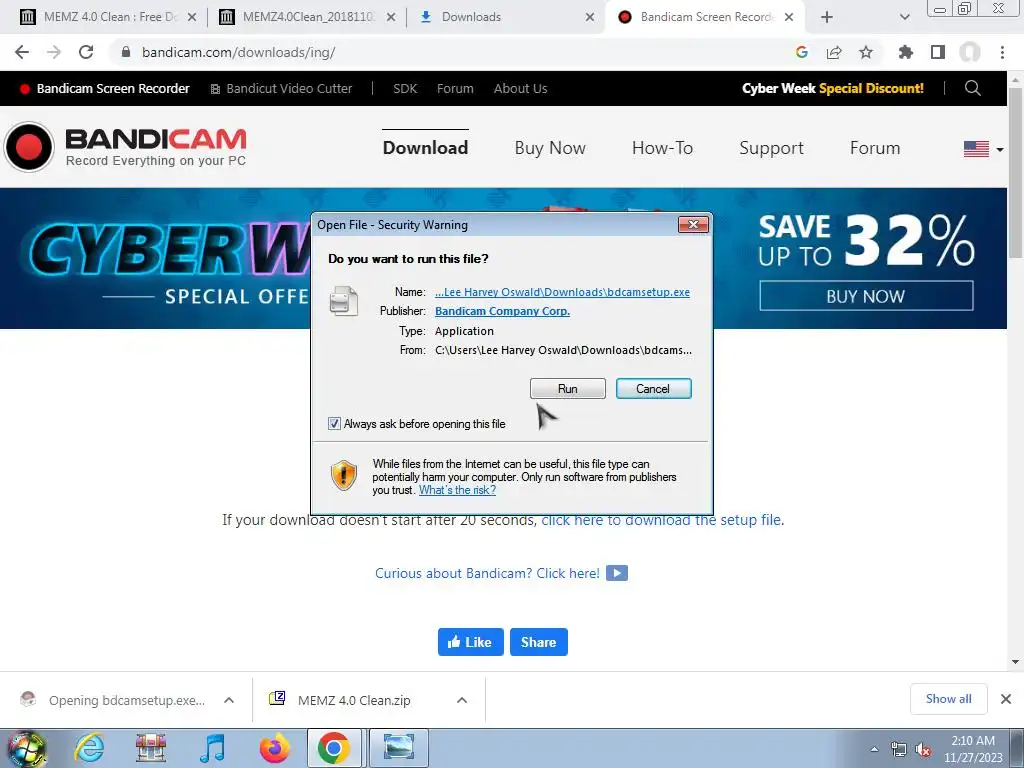The image size is (1024, 768).
Task: Open the large Forum navigation item
Action: 875,148
